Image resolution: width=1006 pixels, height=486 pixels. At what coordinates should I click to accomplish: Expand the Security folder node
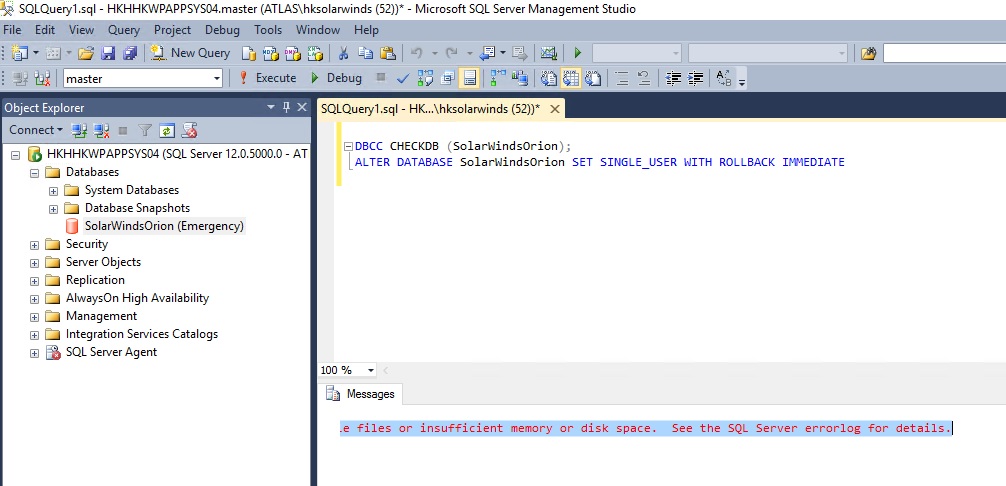tap(35, 244)
